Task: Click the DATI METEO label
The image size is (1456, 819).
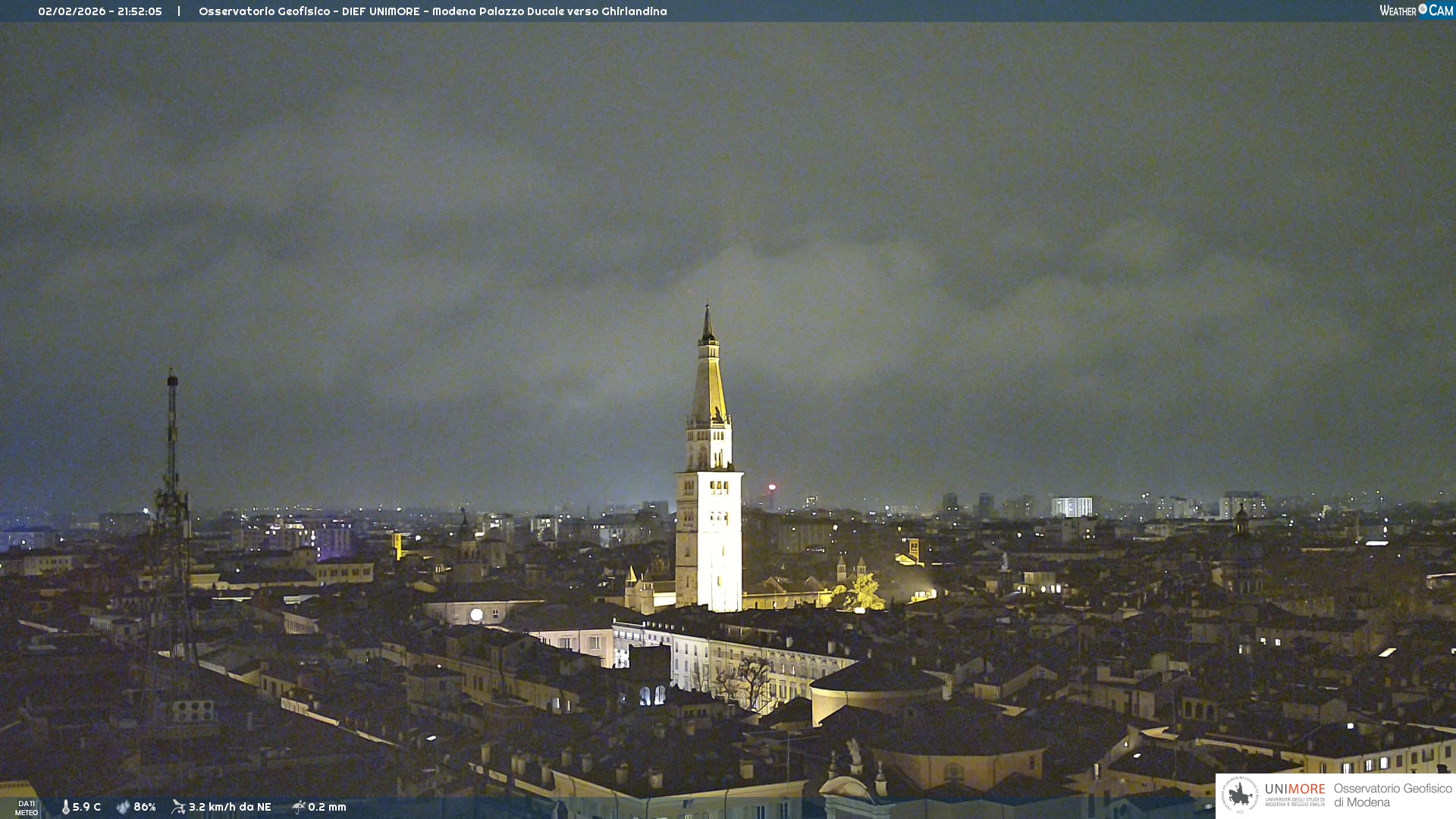Action: (x=27, y=808)
